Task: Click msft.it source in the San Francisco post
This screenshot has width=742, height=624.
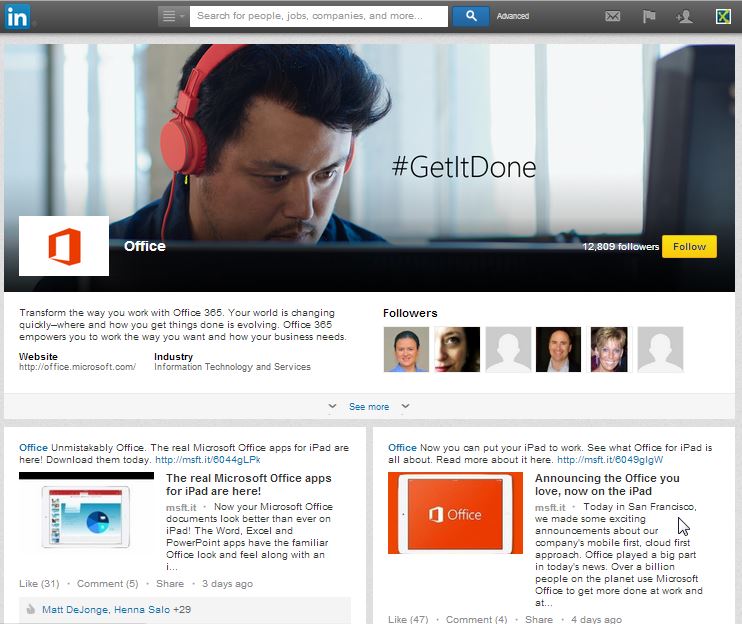Action: coord(550,507)
